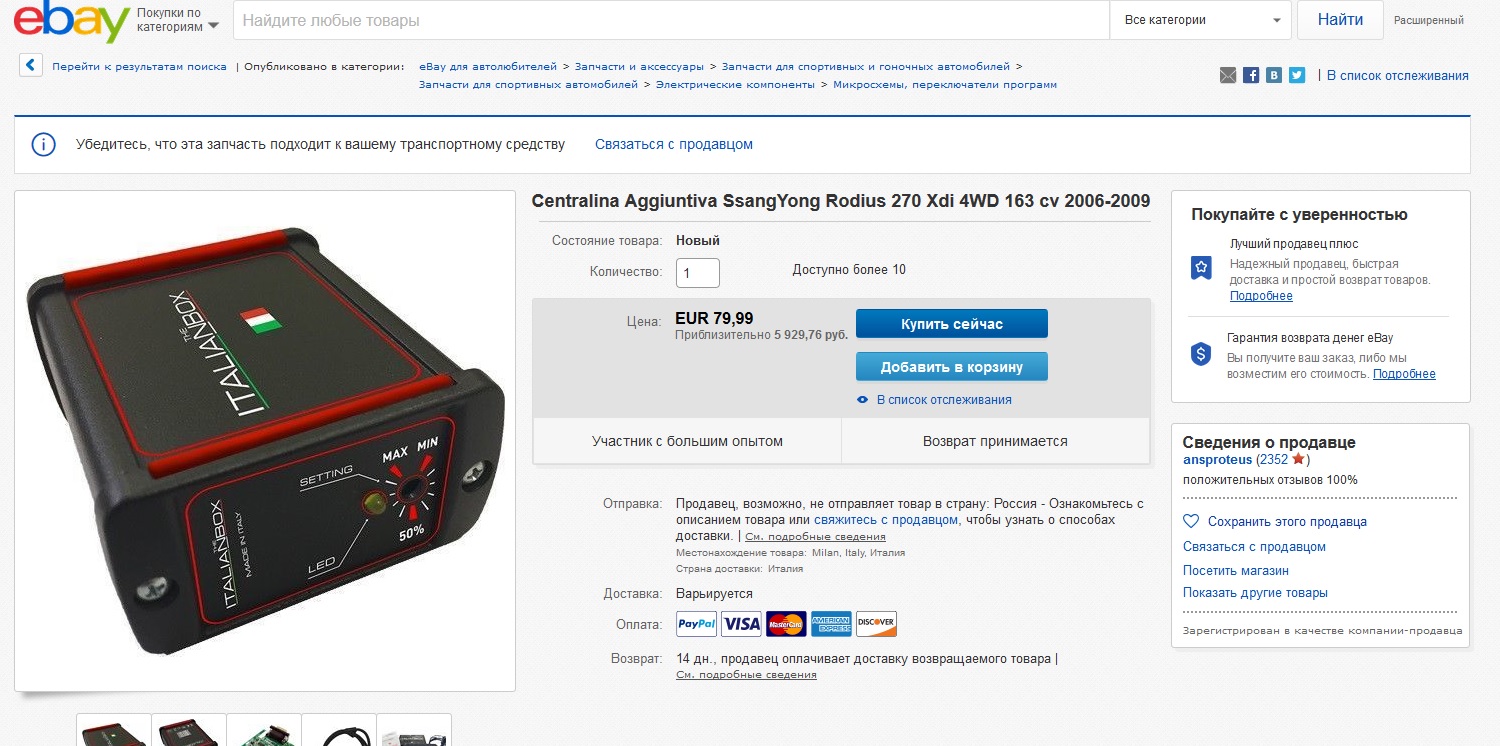Open 'Запчасти и аксессуары' breadcrumb
1500x746 pixels.
639,66
